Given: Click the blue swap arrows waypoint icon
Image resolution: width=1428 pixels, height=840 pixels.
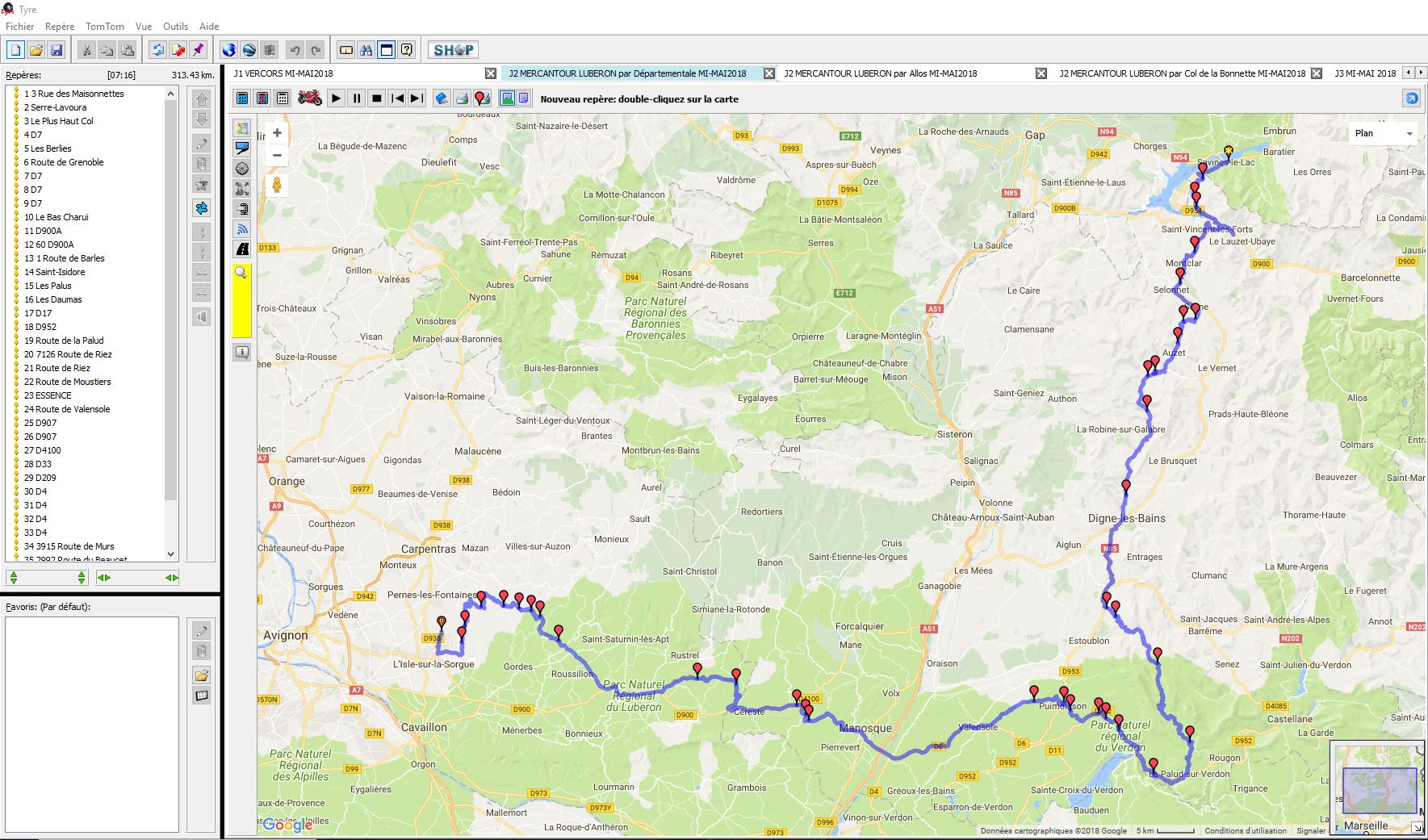Looking at the screenshot, I should pyautogui.click(x=201, y=208).
